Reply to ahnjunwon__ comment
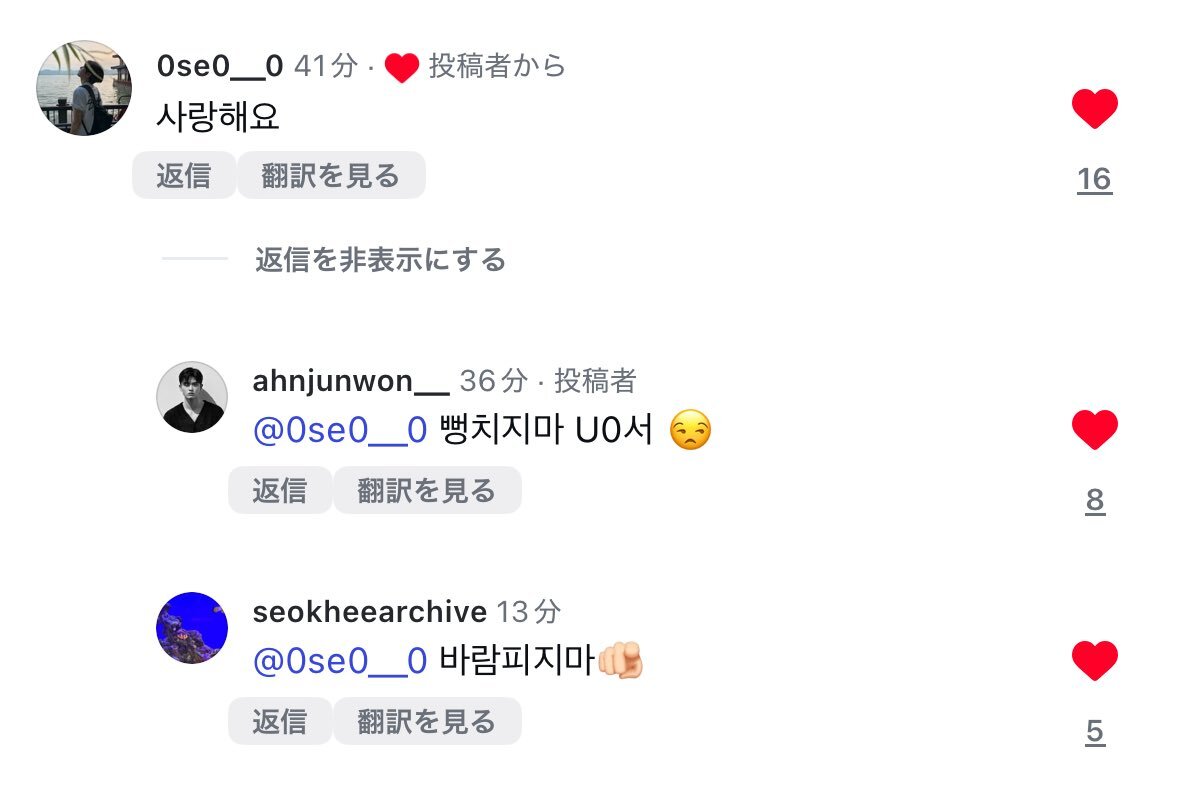The height and width of the screenshot is (787, 1179). pos(280,490)
